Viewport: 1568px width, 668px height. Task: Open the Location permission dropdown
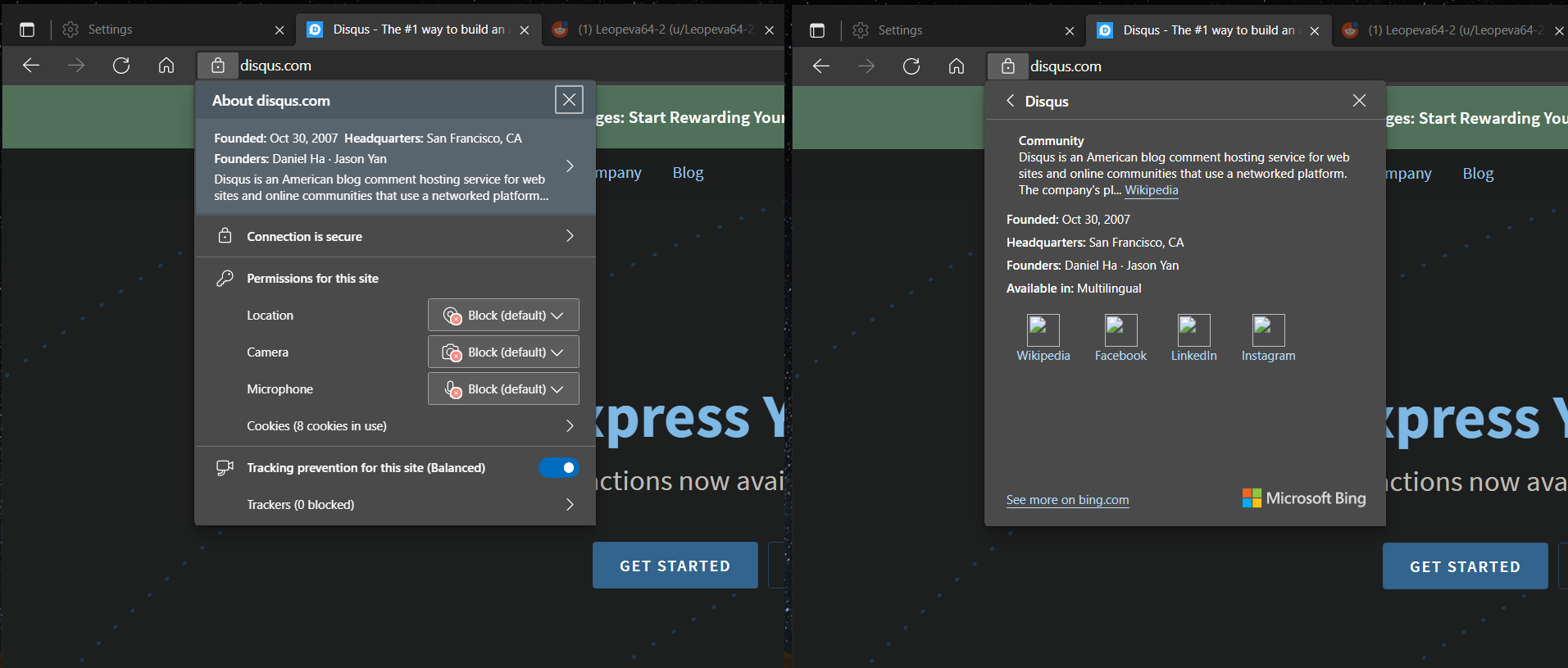(x=503, y=316)
